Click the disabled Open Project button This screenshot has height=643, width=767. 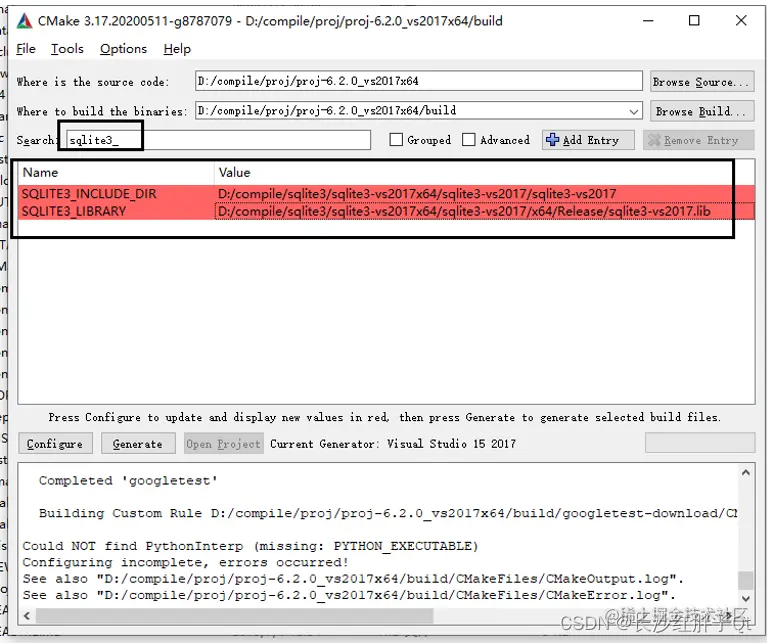coord(224,443)
